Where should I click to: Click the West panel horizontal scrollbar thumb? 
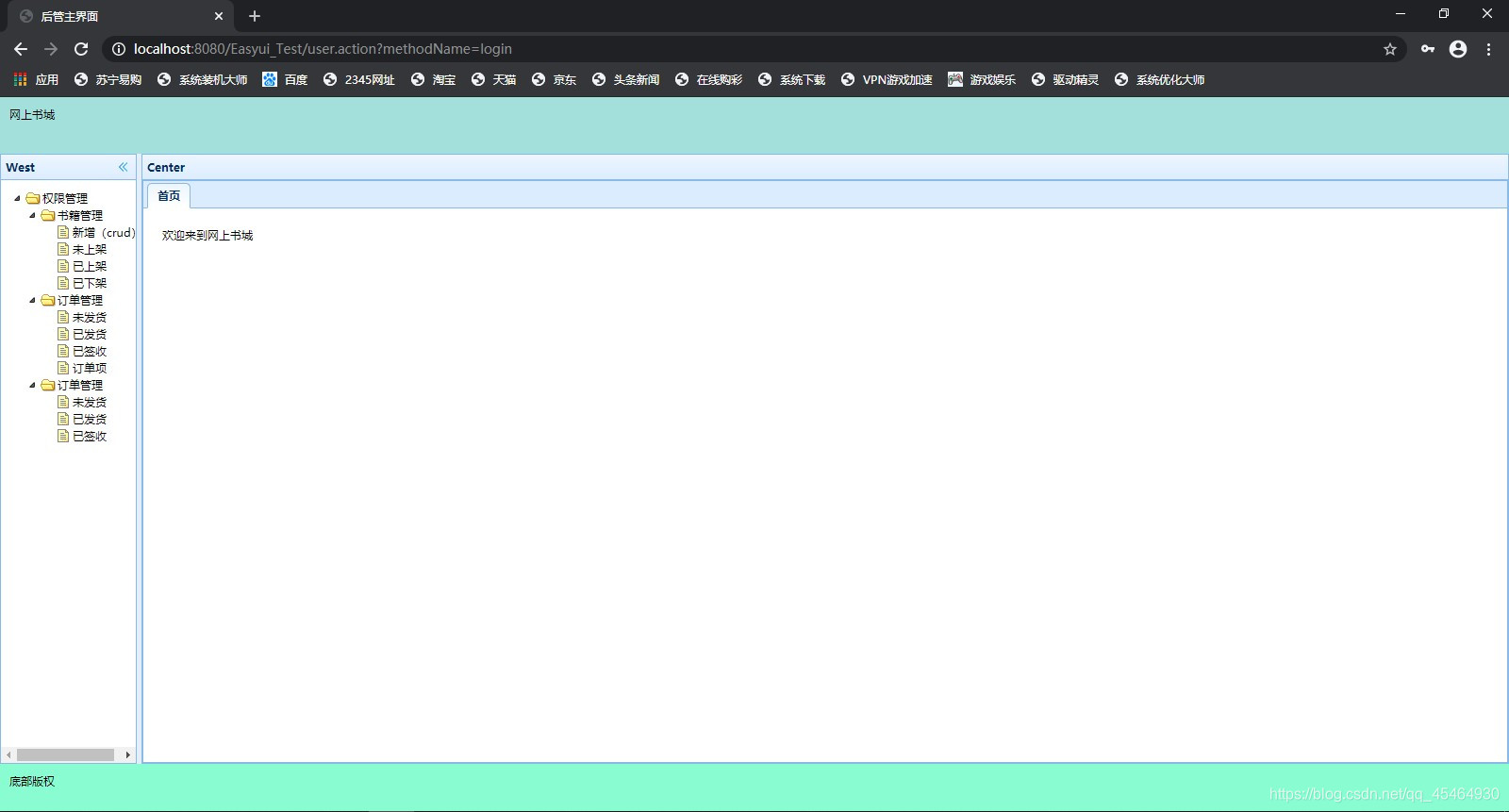pos(65,754)
